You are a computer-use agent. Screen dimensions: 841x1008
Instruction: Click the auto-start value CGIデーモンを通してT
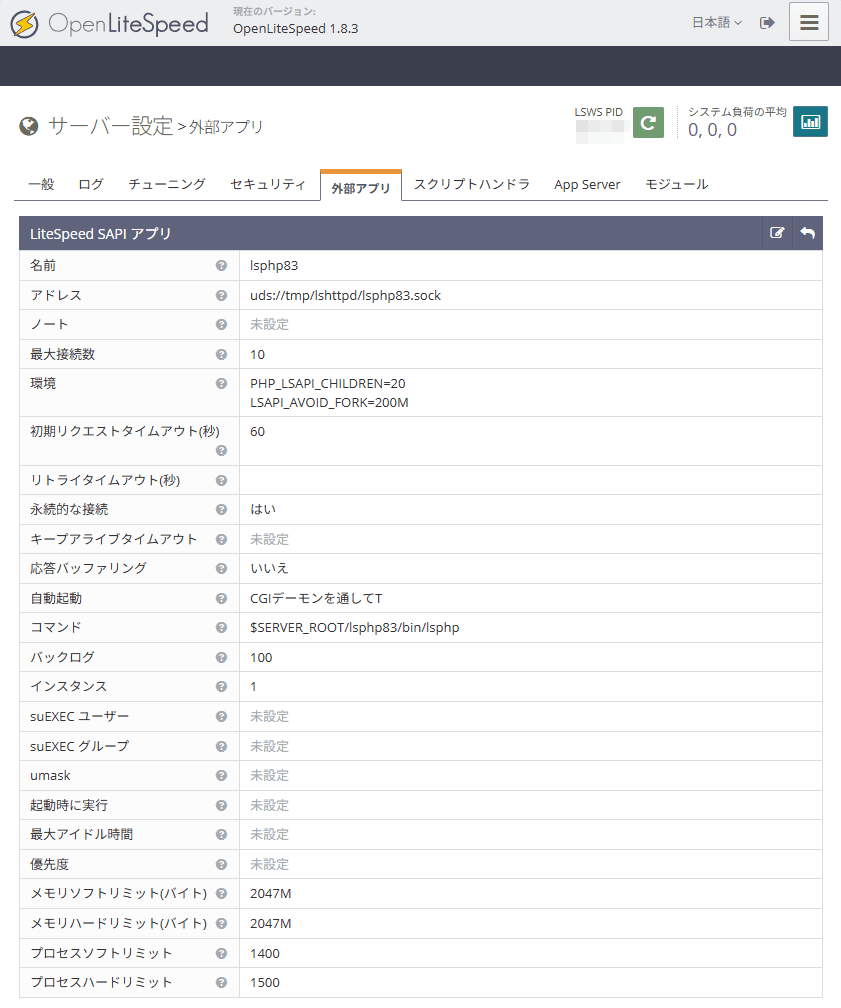(x=316, y=598)
